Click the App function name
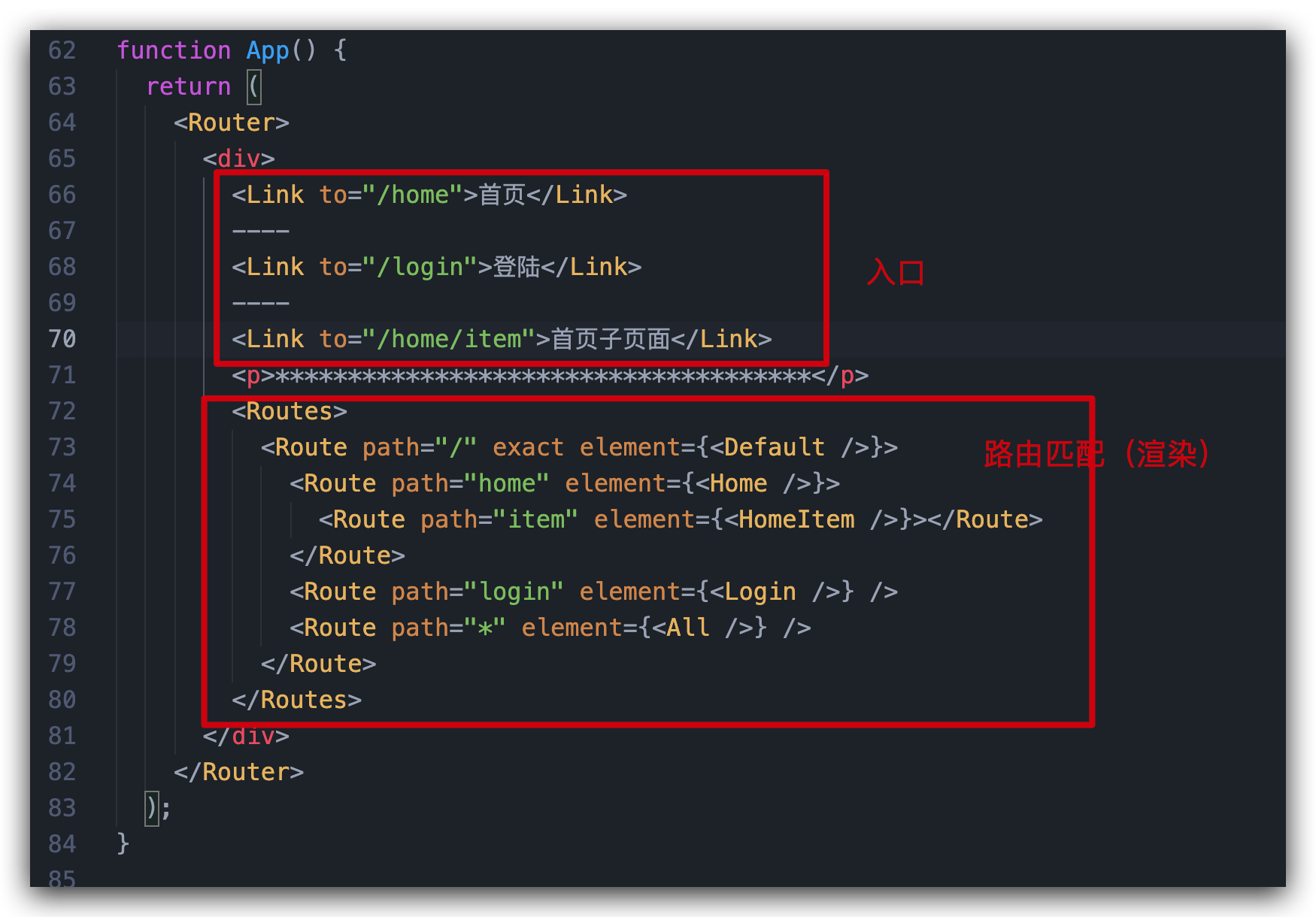 [268, 50]
